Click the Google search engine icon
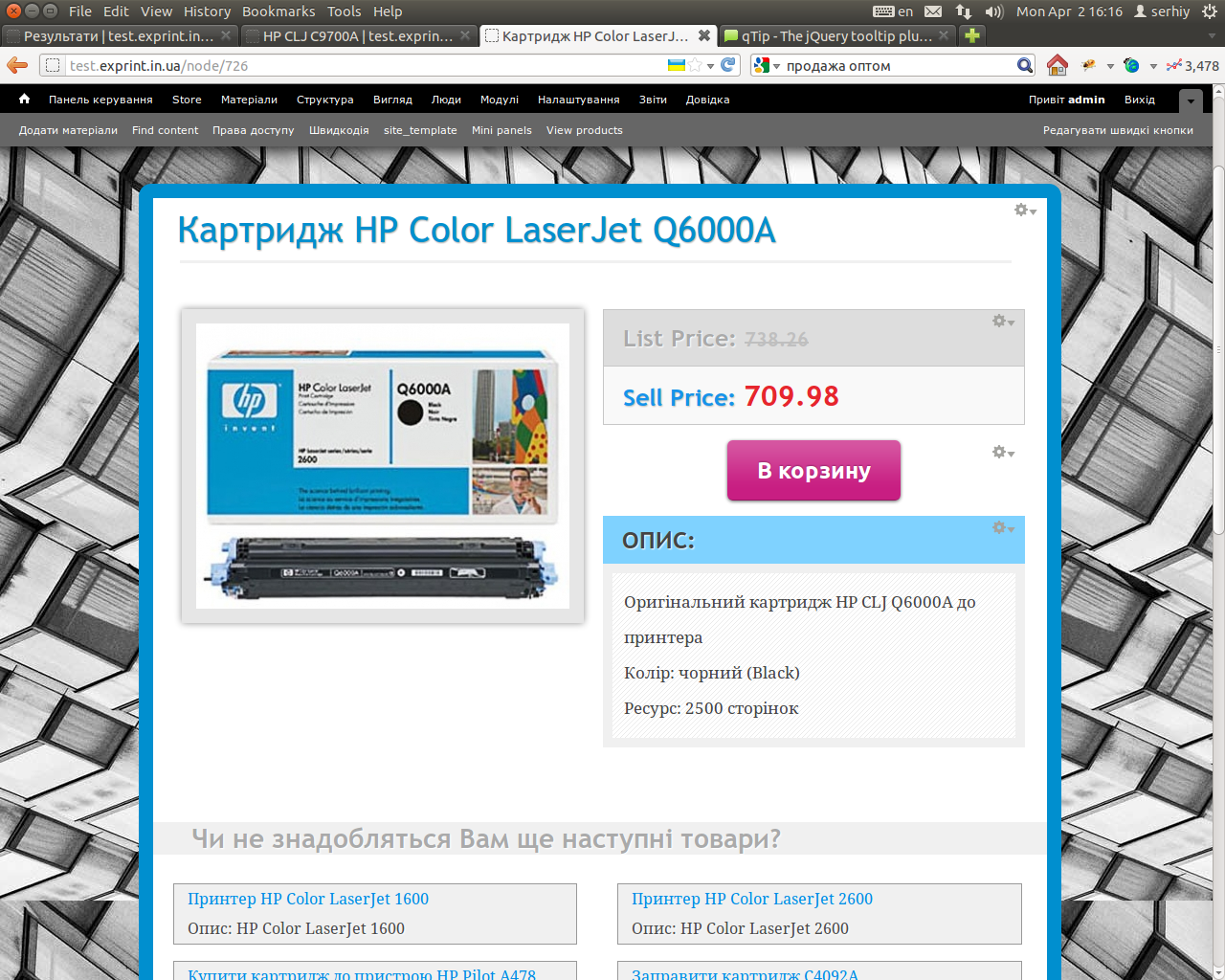Image resolution: width=1225 pixels, height=980 pixels. (x=762, y=65)
